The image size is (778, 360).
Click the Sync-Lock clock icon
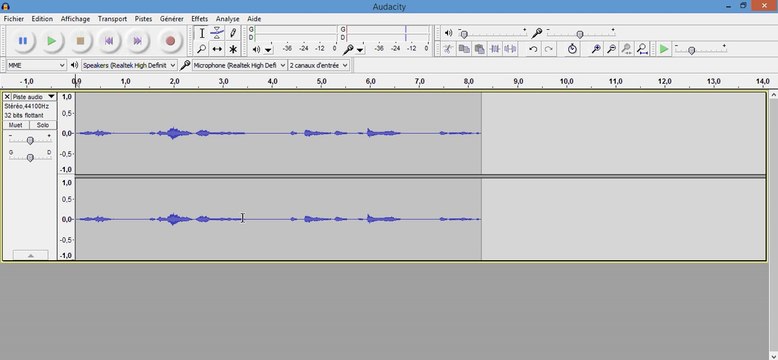pos(572,49)
